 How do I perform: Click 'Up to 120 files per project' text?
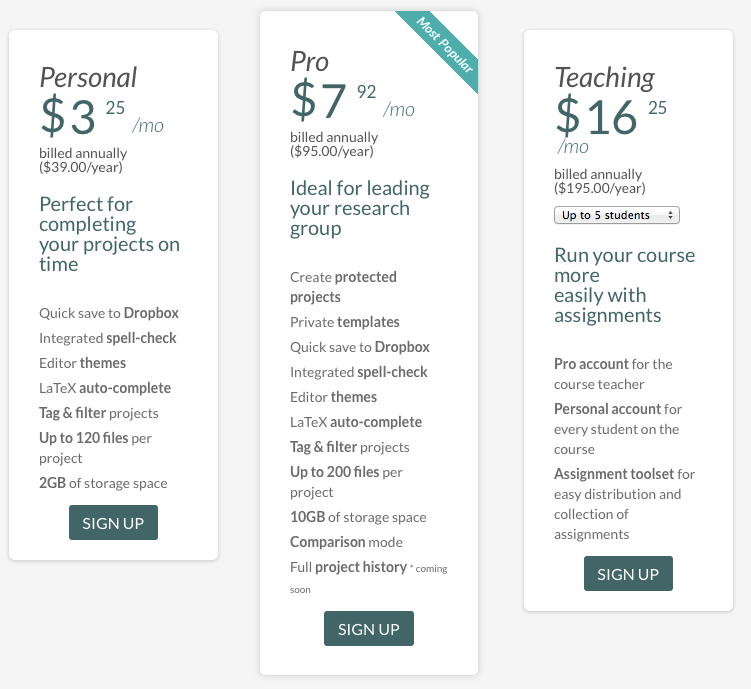[95, 448]
